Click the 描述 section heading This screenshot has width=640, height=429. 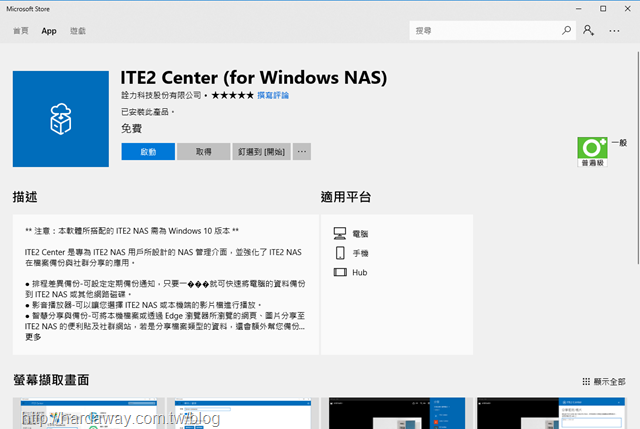pos(25,197)
